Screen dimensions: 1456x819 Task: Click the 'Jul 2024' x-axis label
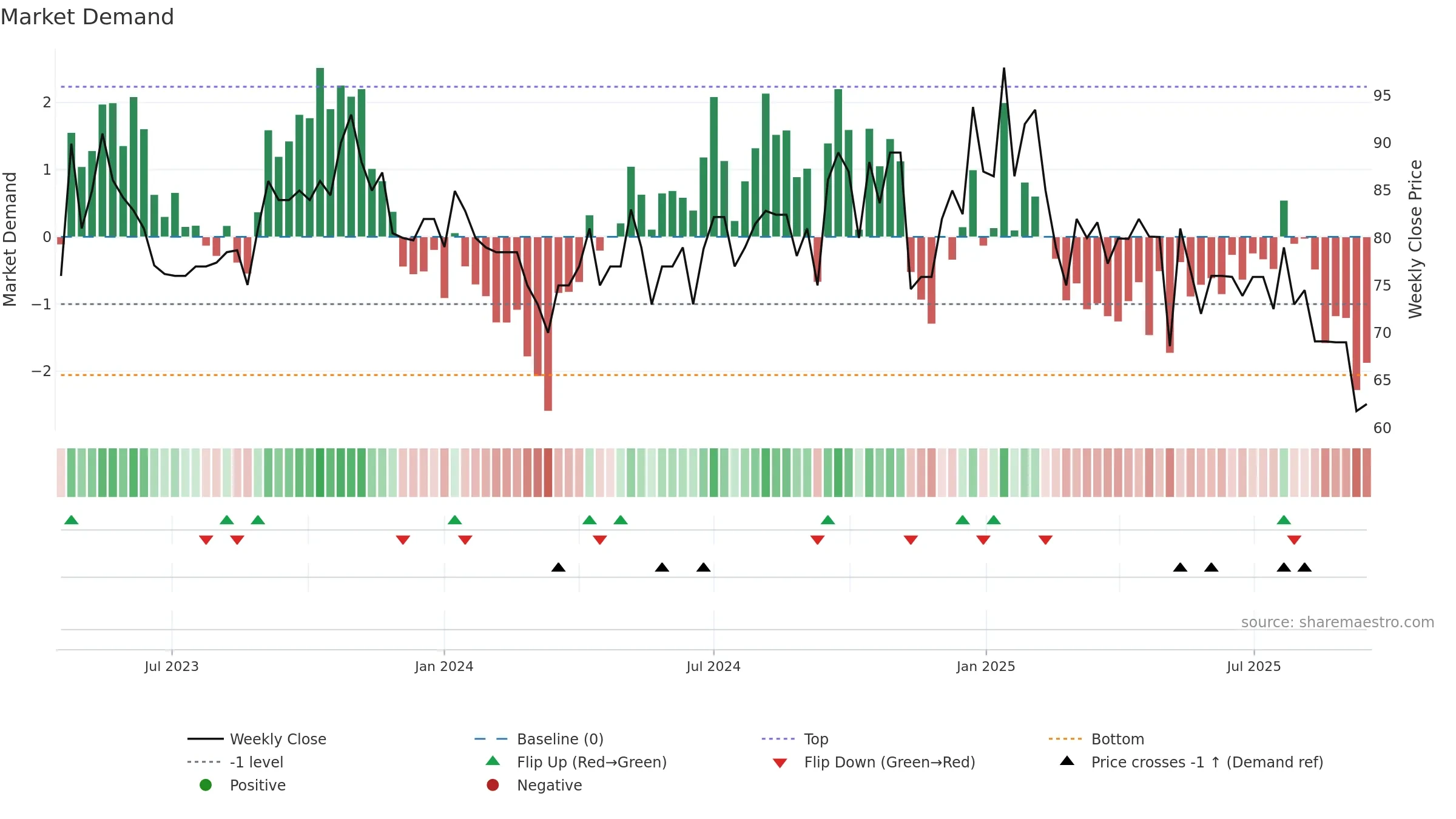[x=713, y=666]
